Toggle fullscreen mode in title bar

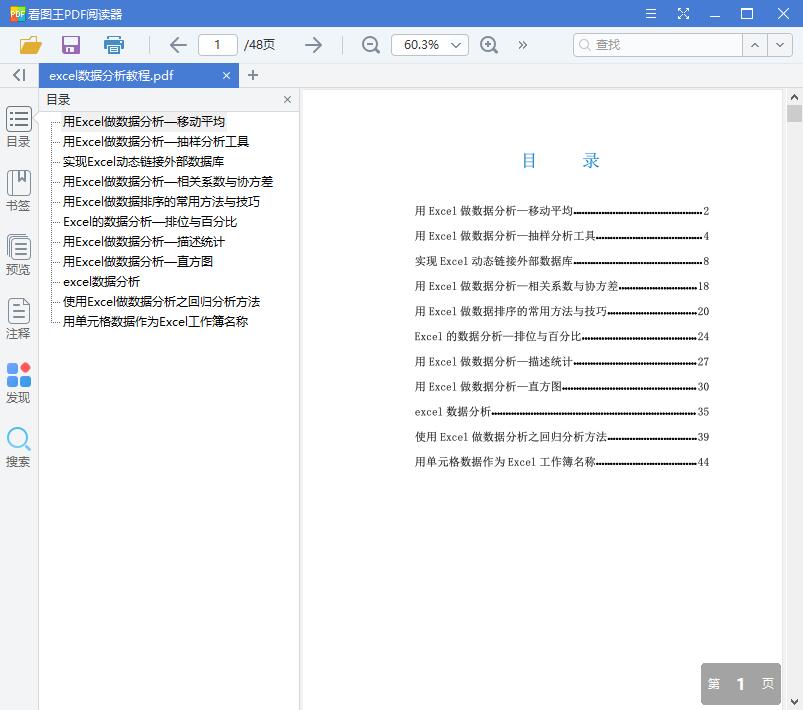[683, 13]
